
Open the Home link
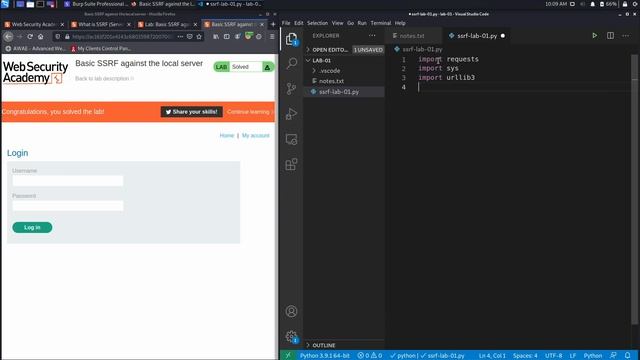pos(227,136)
